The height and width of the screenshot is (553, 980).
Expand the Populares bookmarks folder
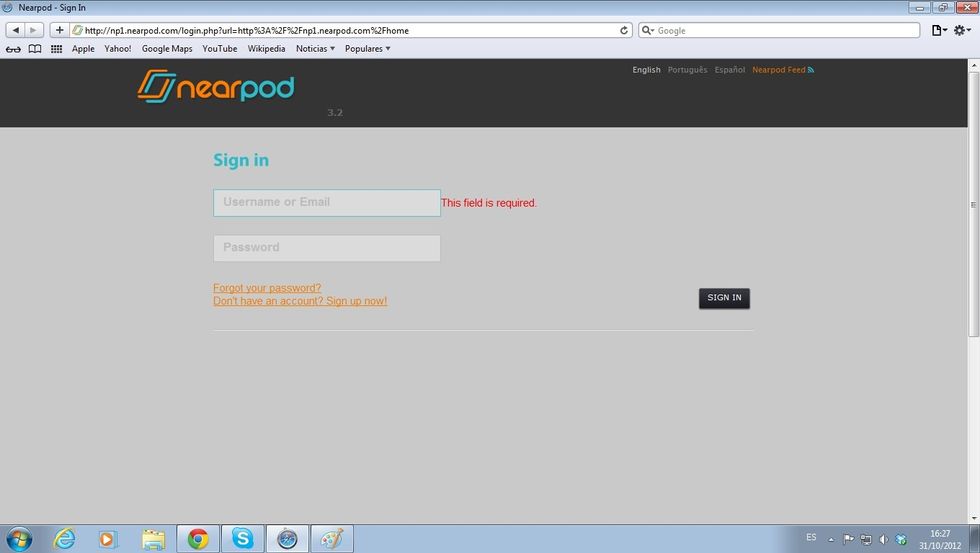pos(368,49)
